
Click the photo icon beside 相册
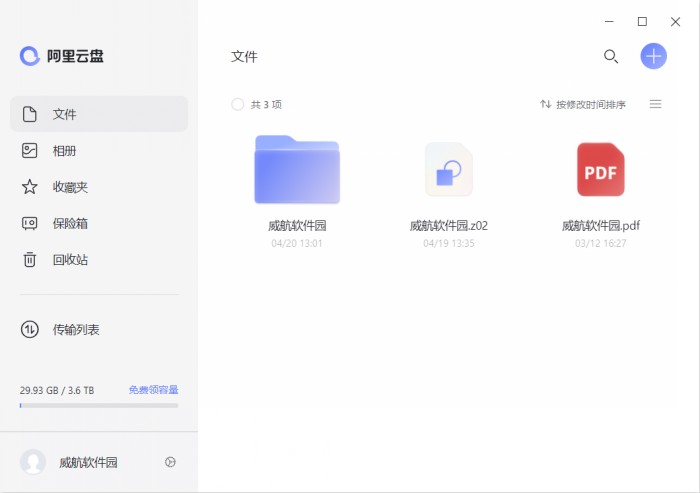(29, 150)
